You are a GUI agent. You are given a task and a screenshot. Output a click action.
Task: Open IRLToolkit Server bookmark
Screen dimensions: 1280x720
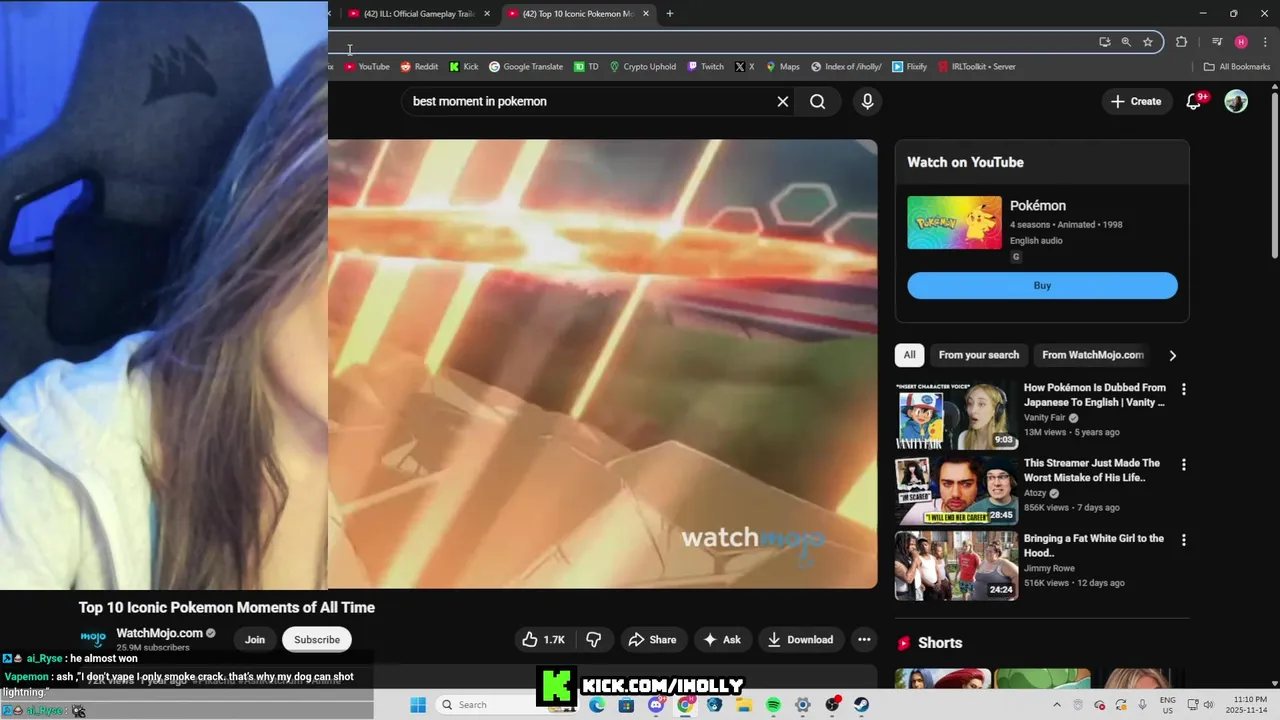[x=976, y=67]
